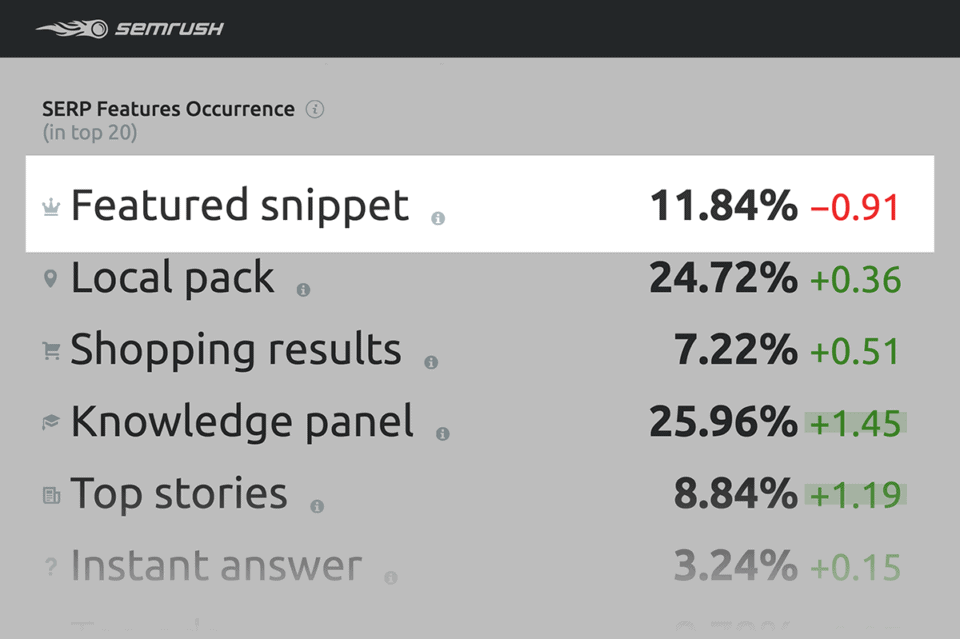
Task: Open the info tooltip next to SERP Features Occurrence
Action: pos(314,110)
